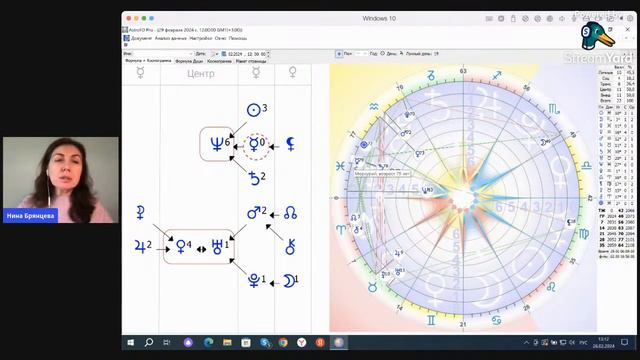Click the Virgo sign on chart wheel
Viewport: 640px width, 360px height.
[x=584, y=234]
